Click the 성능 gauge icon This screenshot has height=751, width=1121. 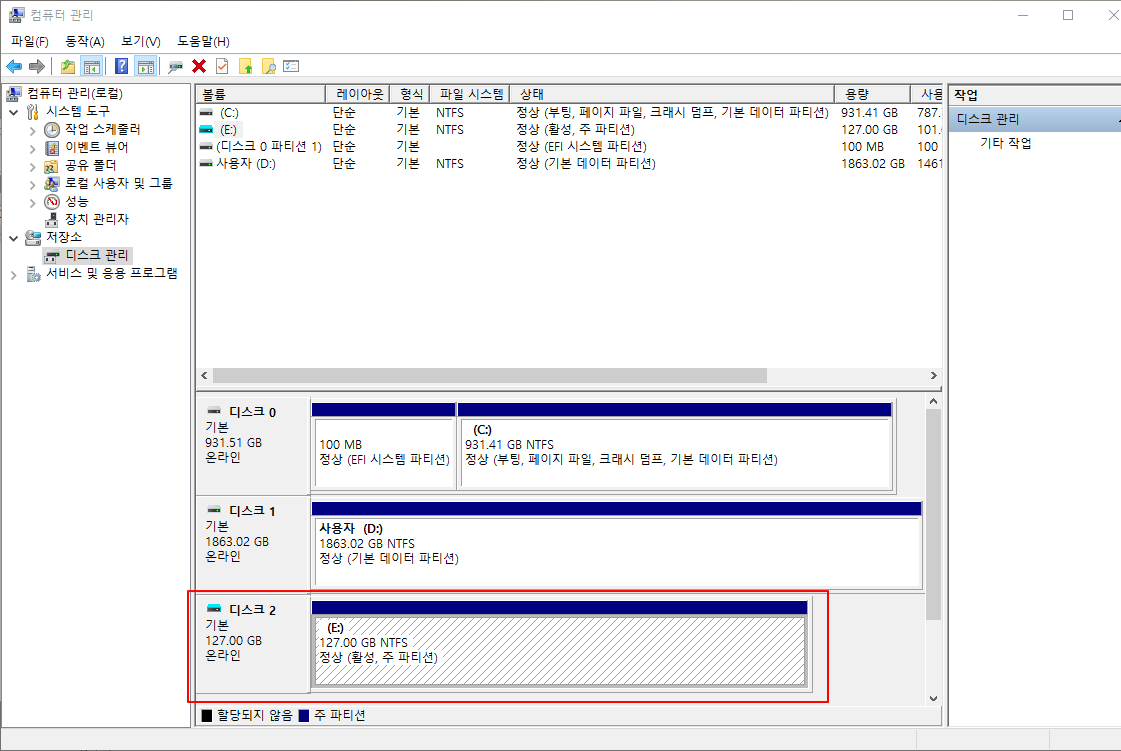(51, 202)
